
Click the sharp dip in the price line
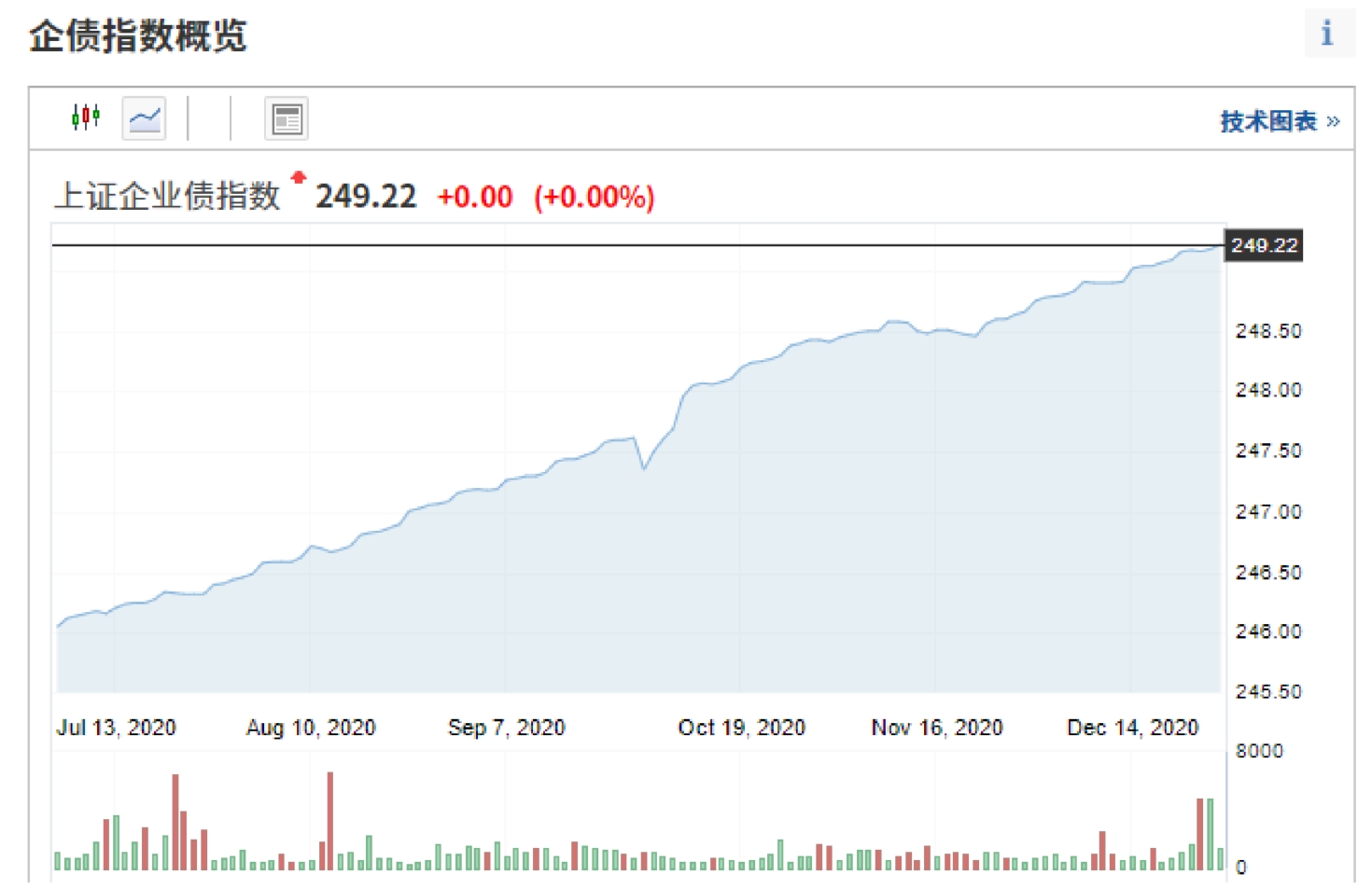(644, 467)
